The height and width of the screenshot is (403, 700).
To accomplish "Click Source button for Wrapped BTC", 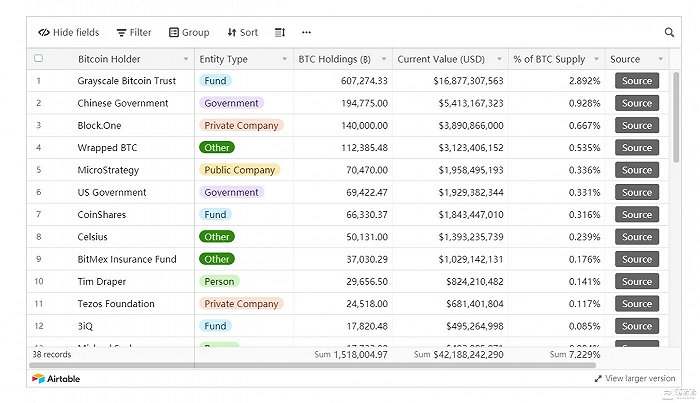I will (637, 148).
